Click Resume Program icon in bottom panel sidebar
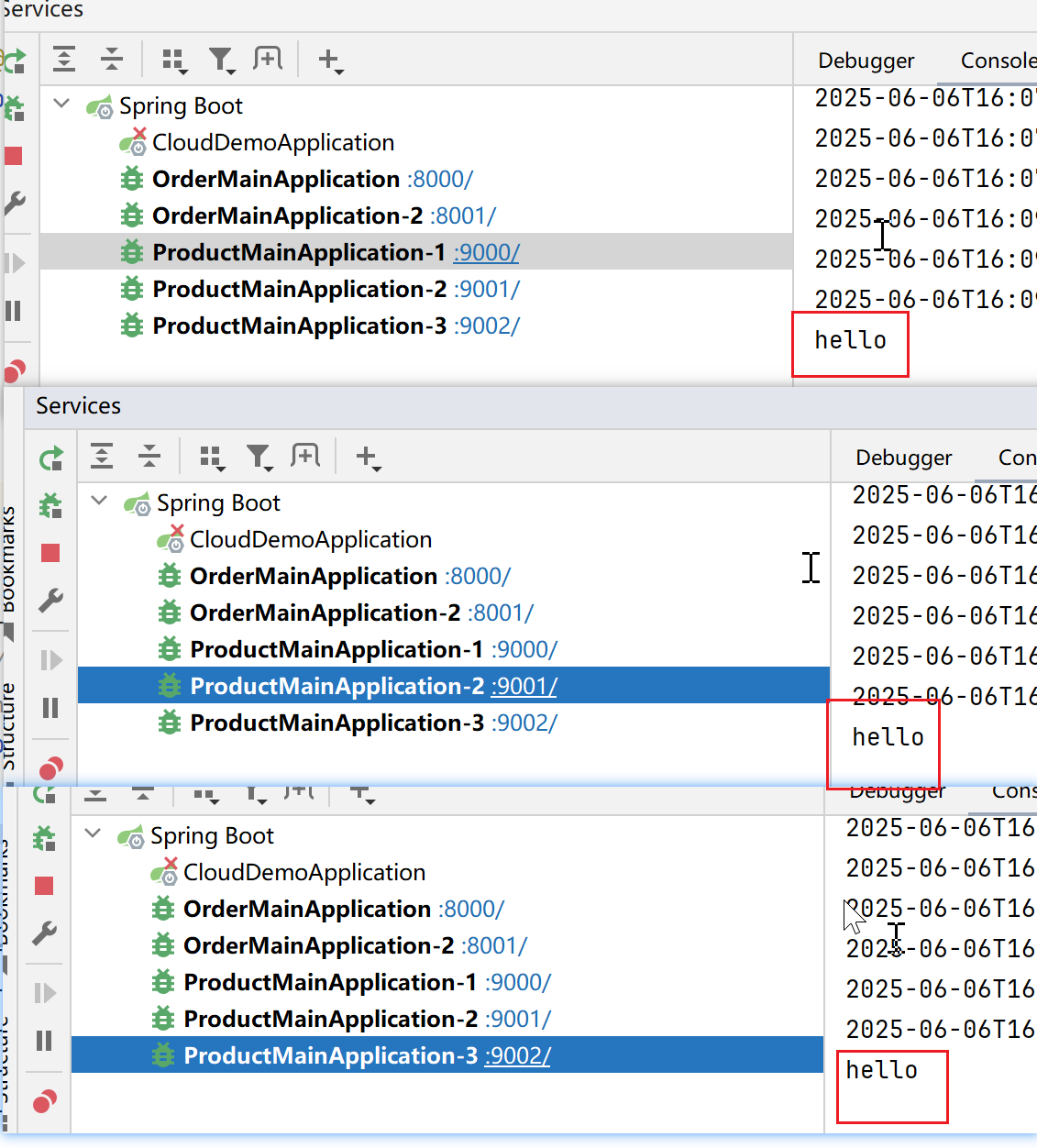 coord(44,993)
